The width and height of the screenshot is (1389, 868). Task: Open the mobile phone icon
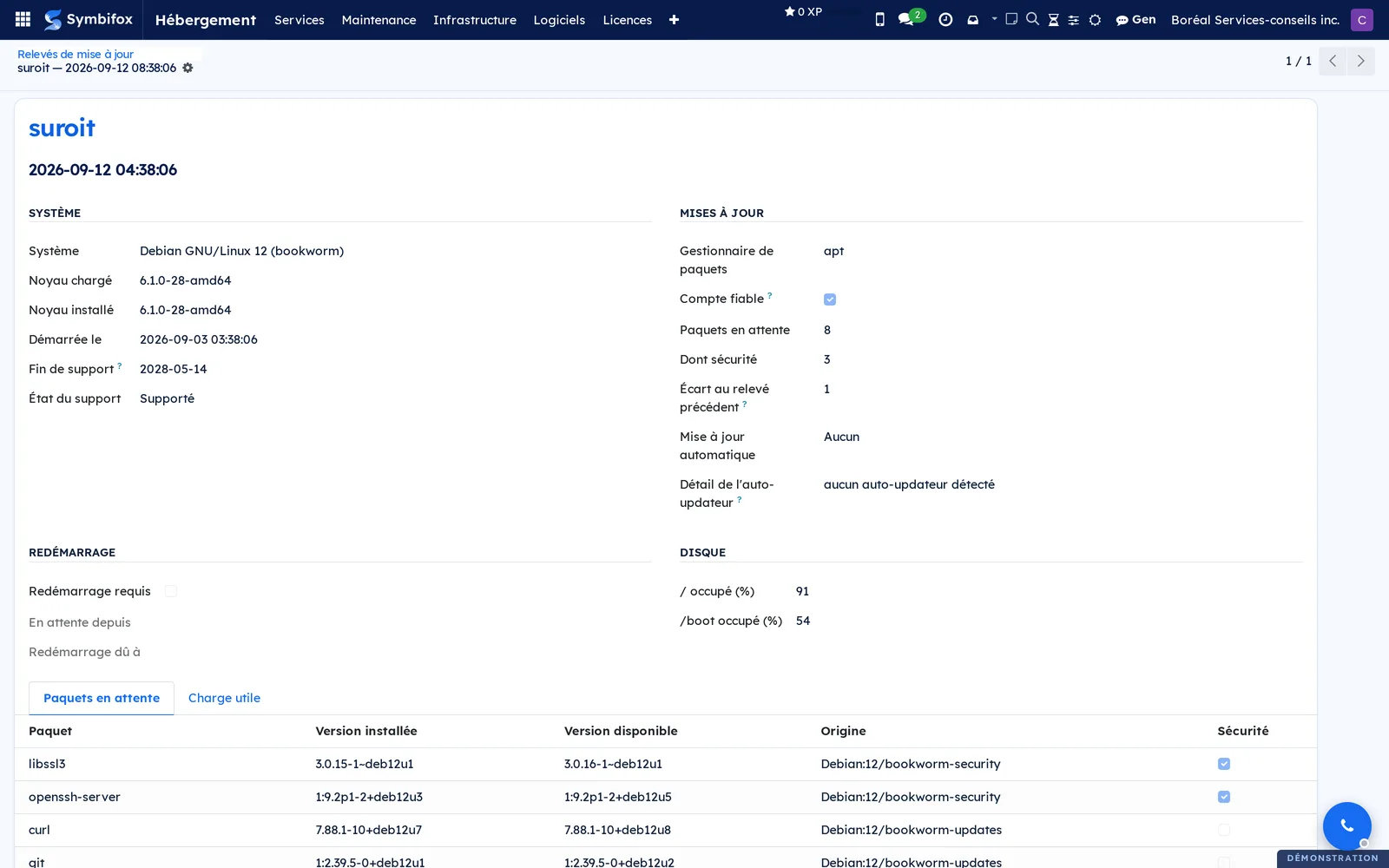pos(879,19)
